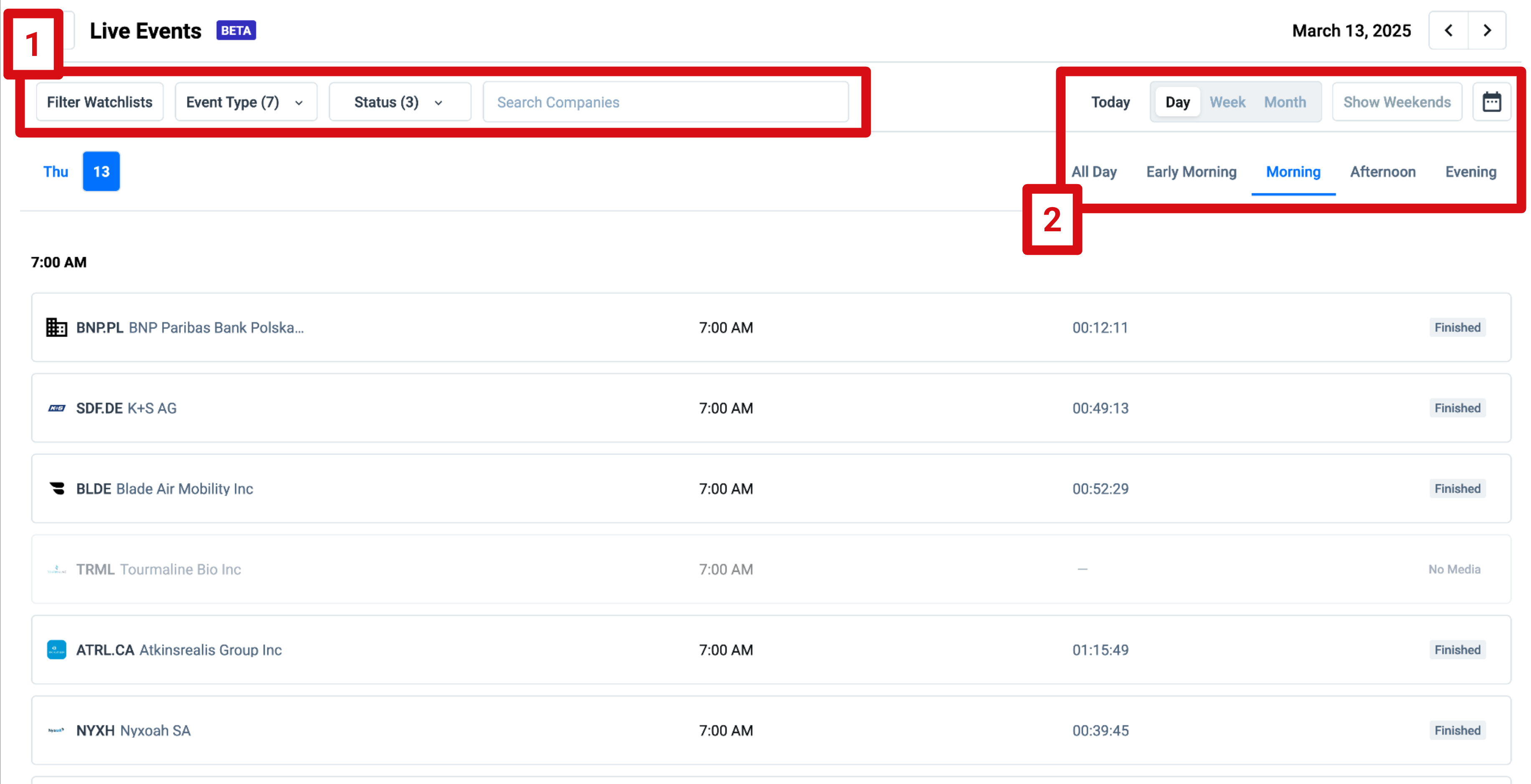This screenshot has height=784, width=1531.
Task: Click Finished status on SDF.DE row
Action: pyautogui.click(x=1457, y=408)
